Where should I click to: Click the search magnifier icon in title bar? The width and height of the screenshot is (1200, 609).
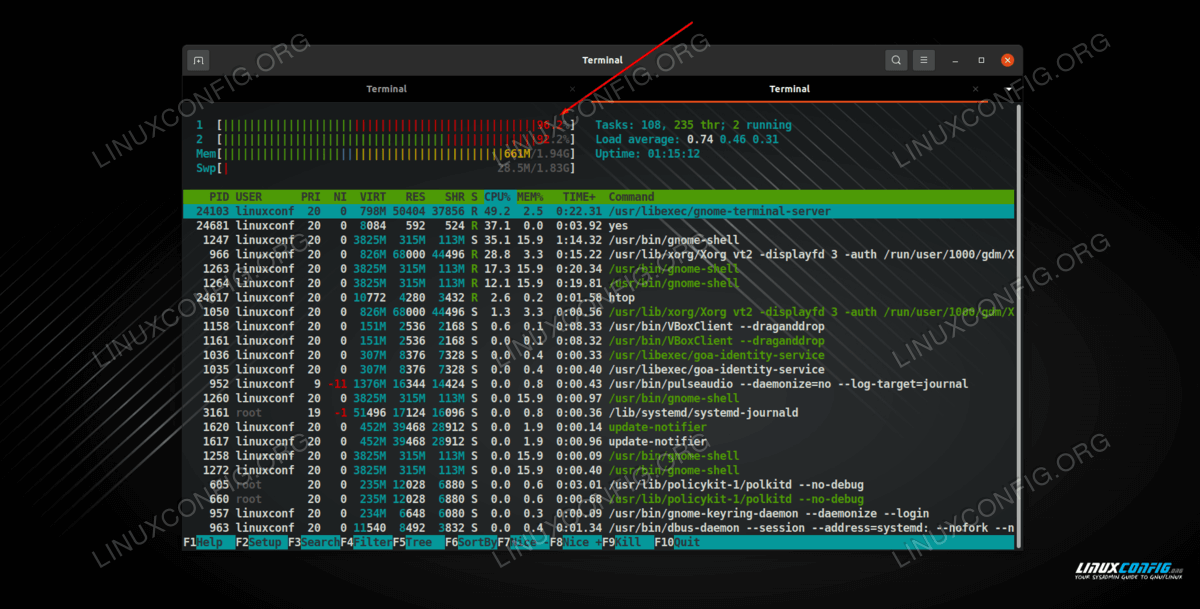(x=895, y=61)
